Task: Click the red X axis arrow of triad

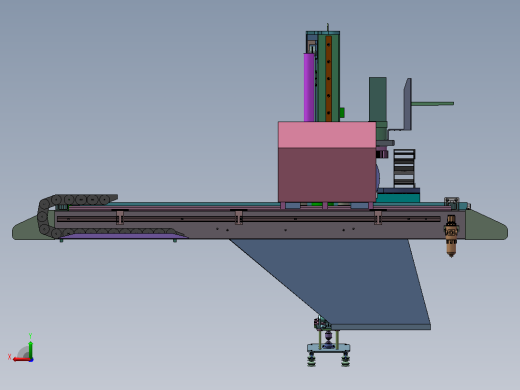Action: pos(21,359)
